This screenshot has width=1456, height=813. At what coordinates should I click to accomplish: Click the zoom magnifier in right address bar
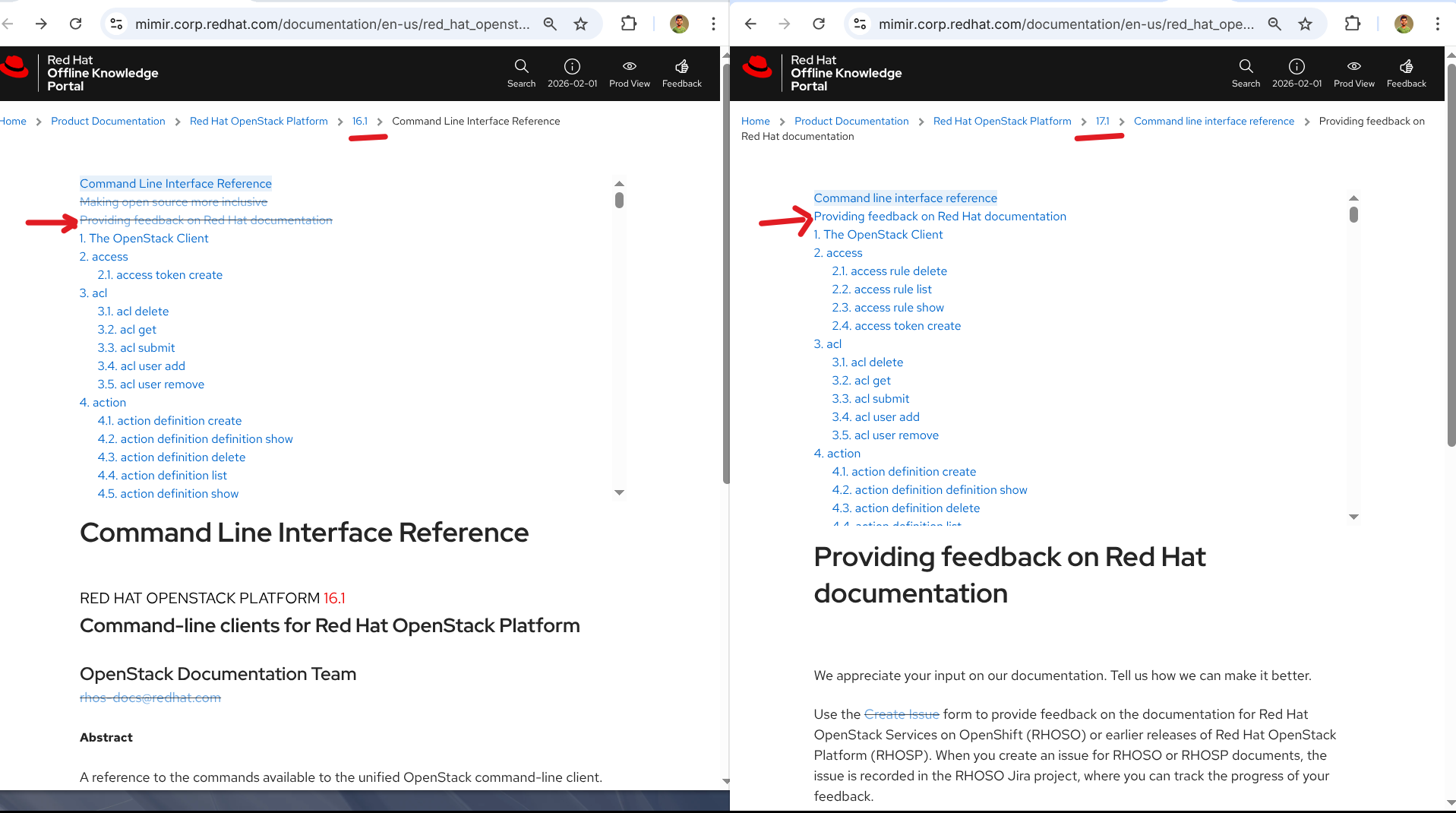1274,24
